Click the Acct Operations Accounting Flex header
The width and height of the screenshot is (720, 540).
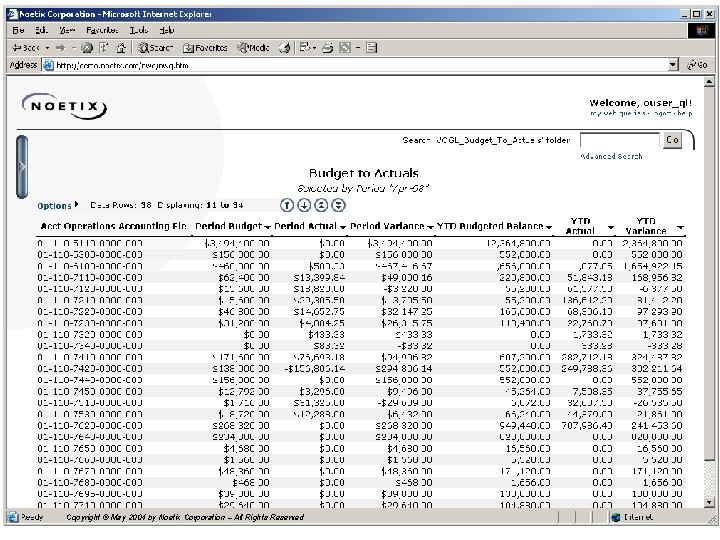[113, 226]
